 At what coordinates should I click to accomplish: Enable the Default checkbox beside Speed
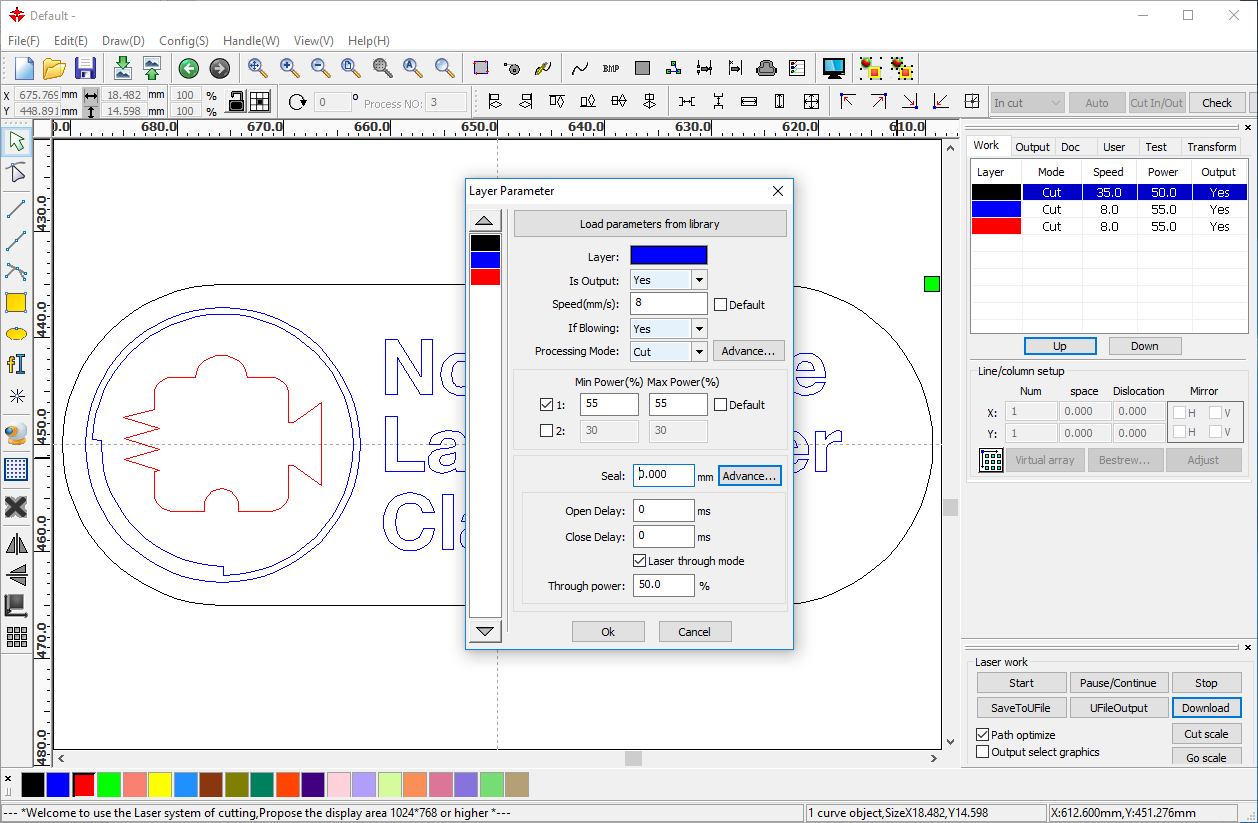point(721,305)
